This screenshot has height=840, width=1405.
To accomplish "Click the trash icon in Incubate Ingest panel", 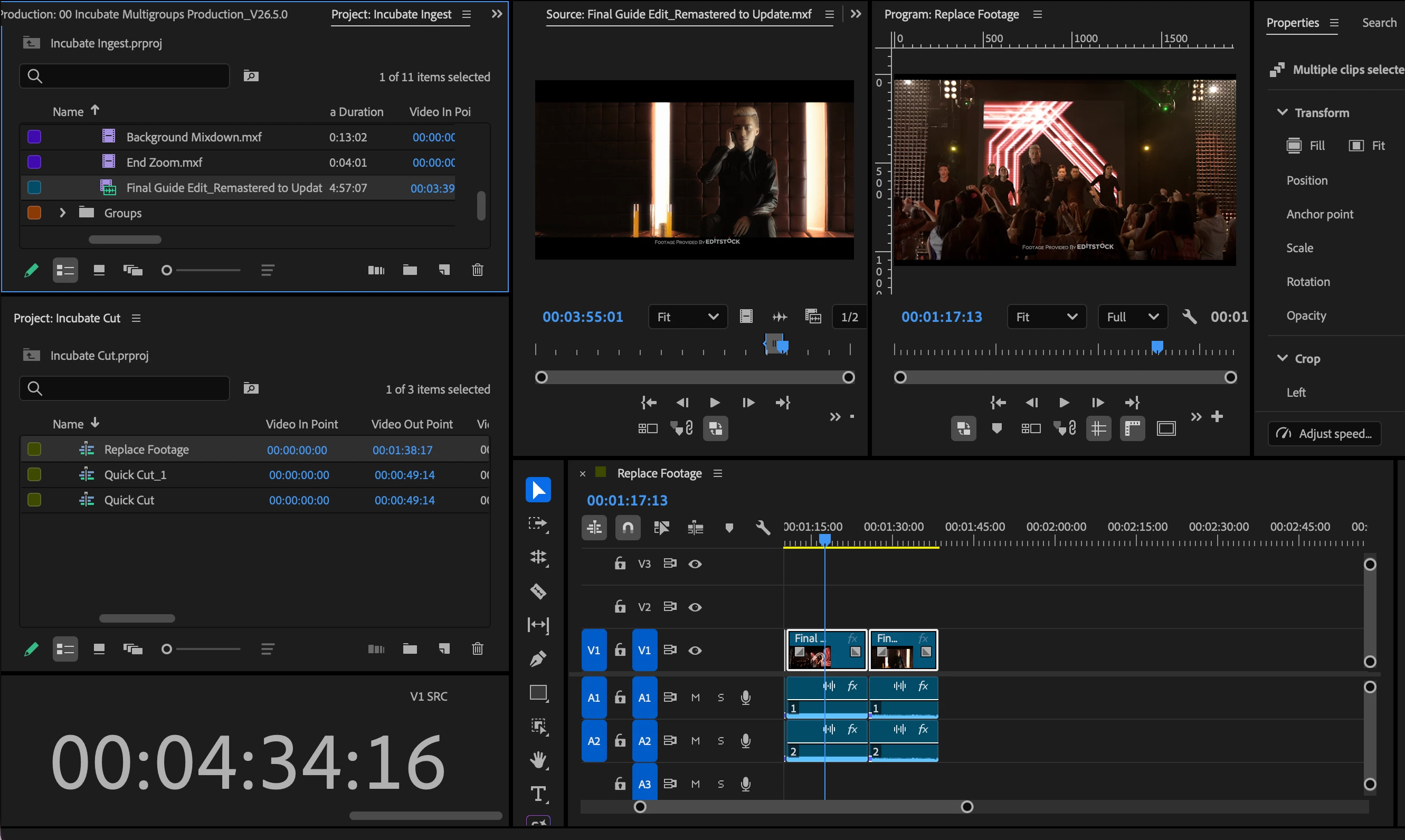I will click(477, 270).
